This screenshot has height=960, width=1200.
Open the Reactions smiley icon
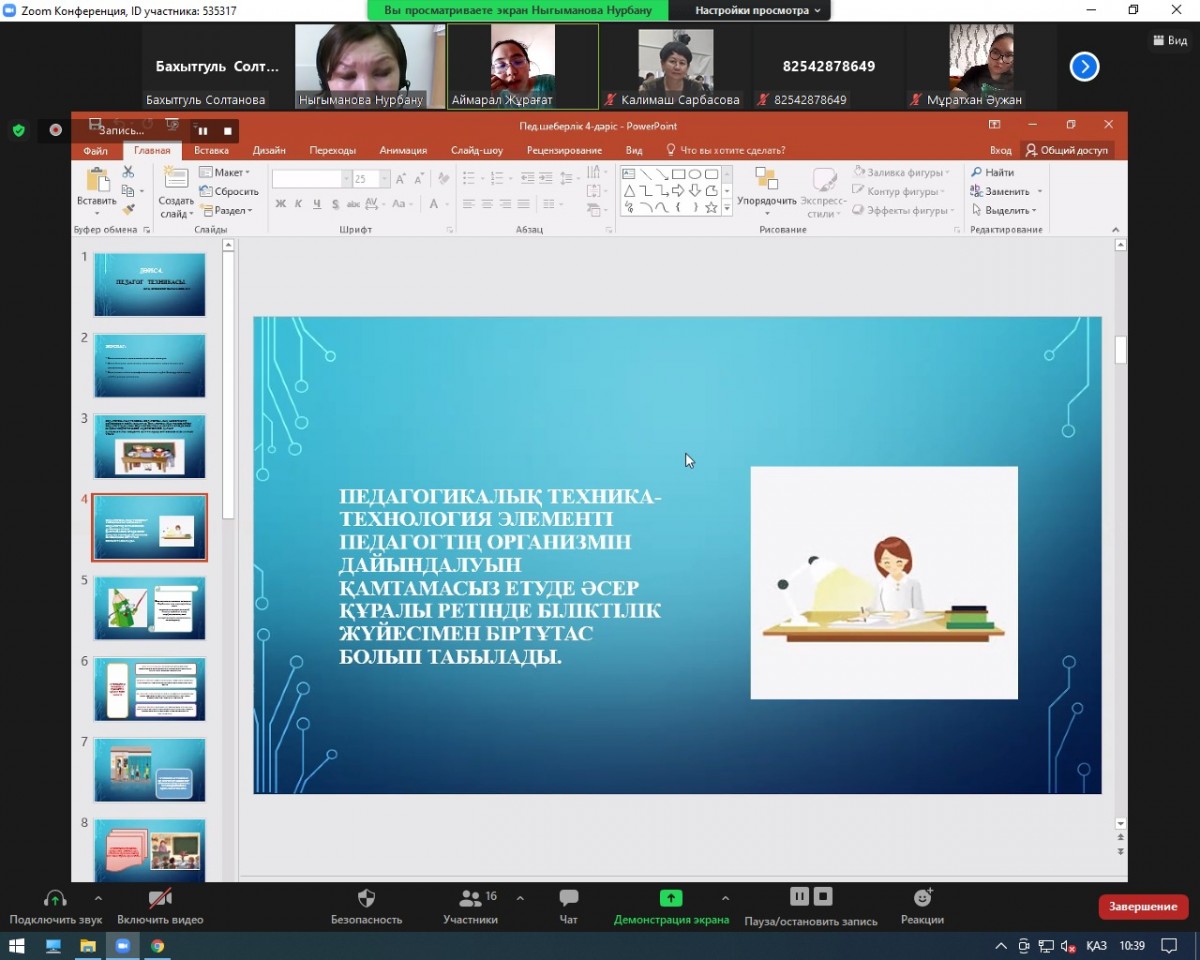pos(922,898)
